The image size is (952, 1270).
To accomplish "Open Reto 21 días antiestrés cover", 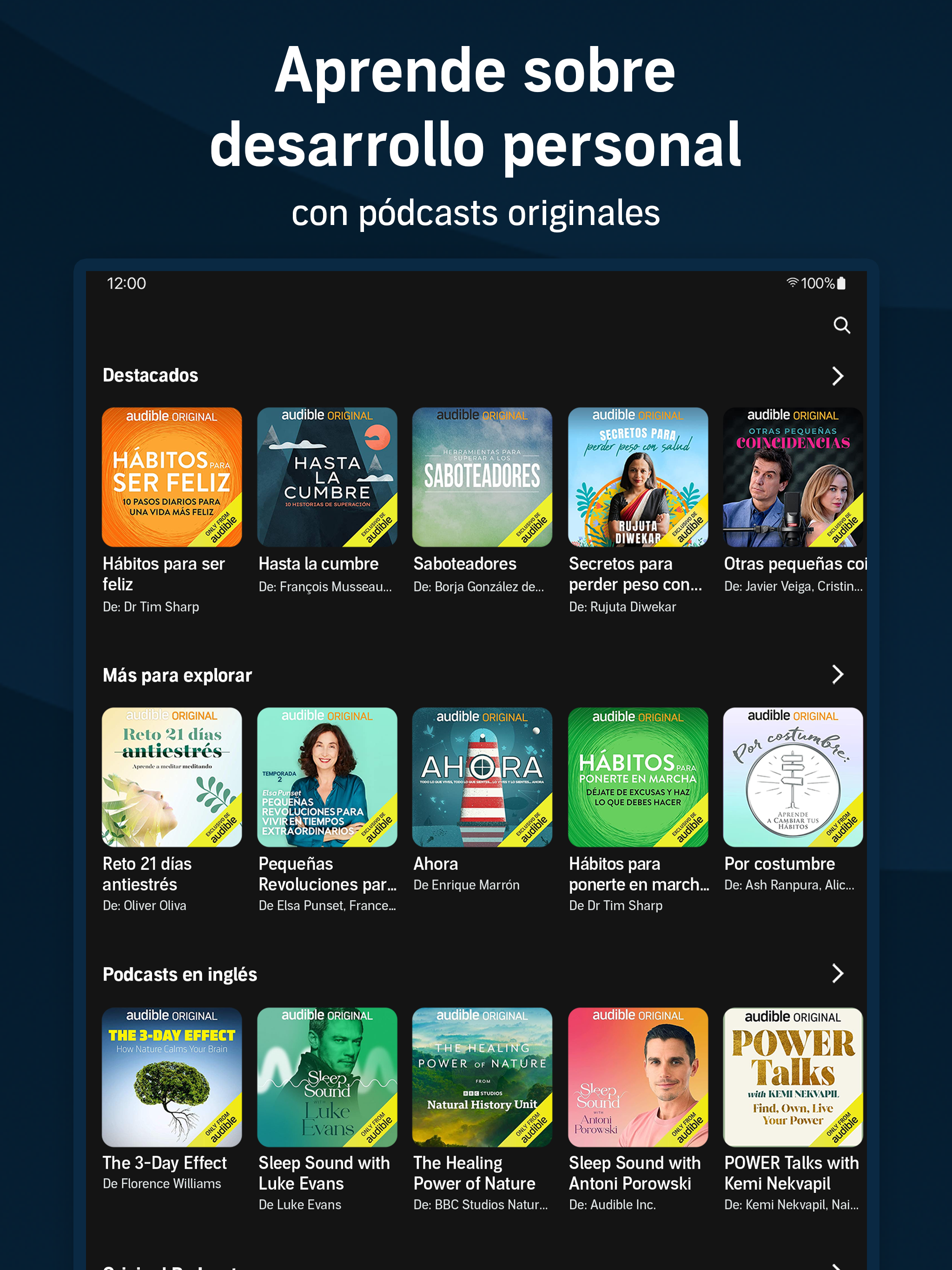I will pos(172,777).
